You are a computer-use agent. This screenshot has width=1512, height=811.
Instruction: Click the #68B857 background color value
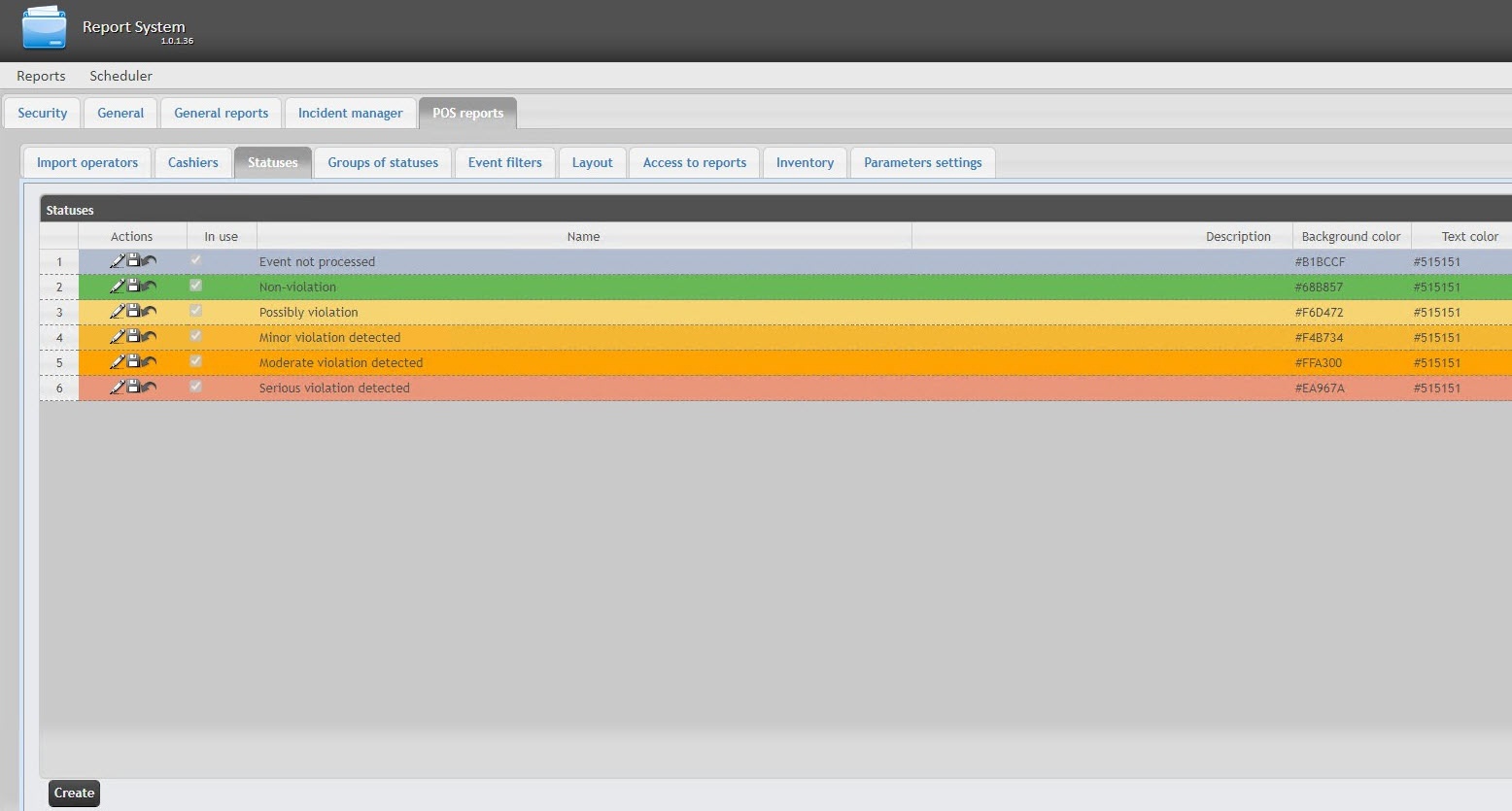(x=1319, y=287)
